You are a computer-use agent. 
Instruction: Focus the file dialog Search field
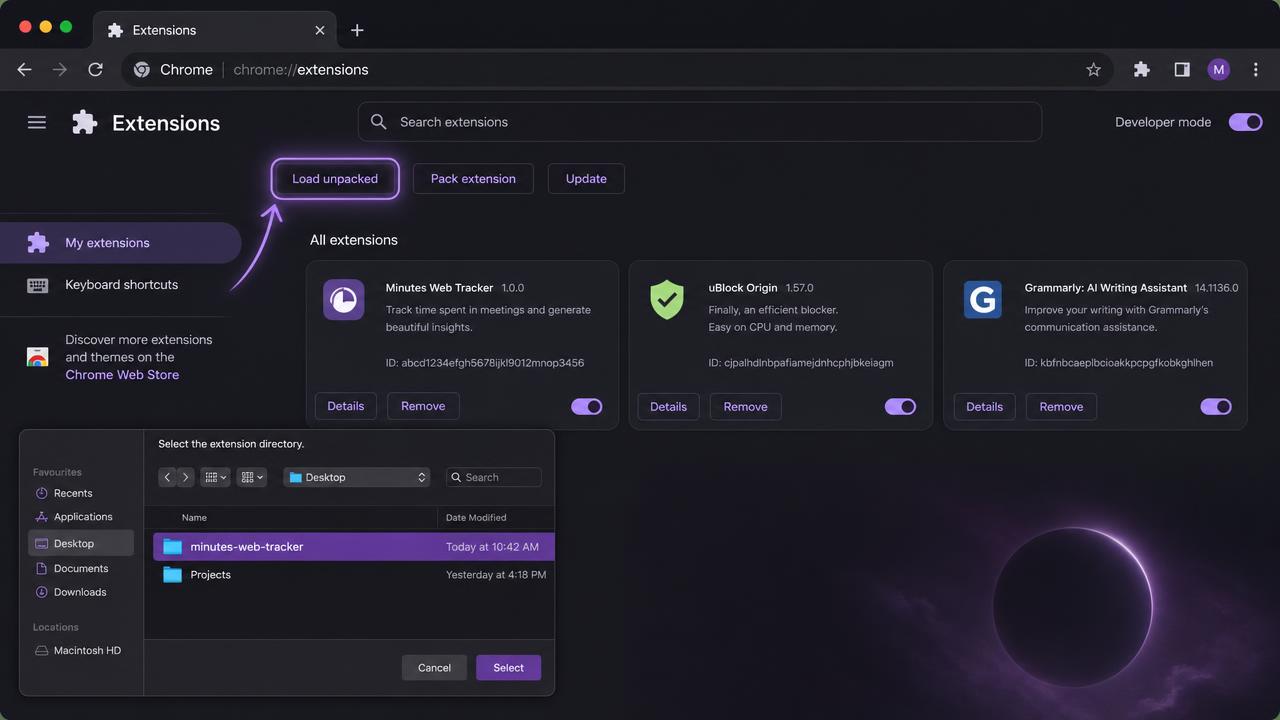(494, 477)
